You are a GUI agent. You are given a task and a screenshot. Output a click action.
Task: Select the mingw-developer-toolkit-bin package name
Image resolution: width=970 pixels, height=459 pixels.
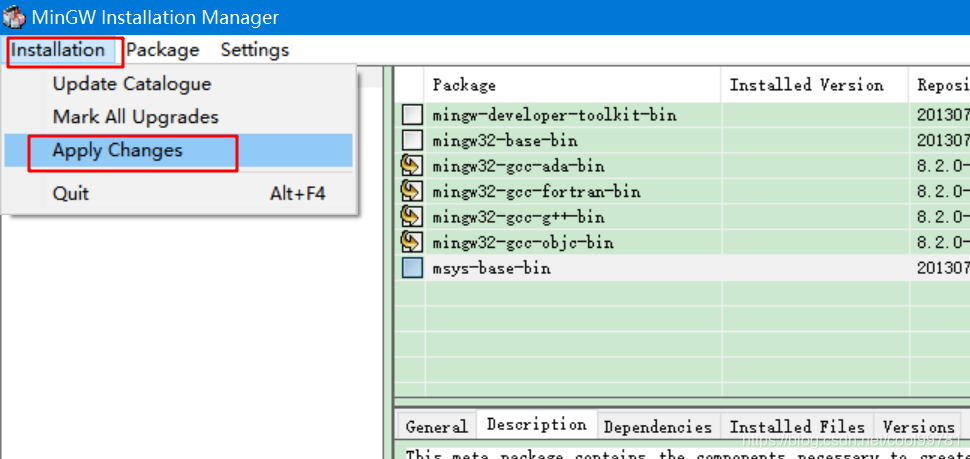tap(554, 115)
